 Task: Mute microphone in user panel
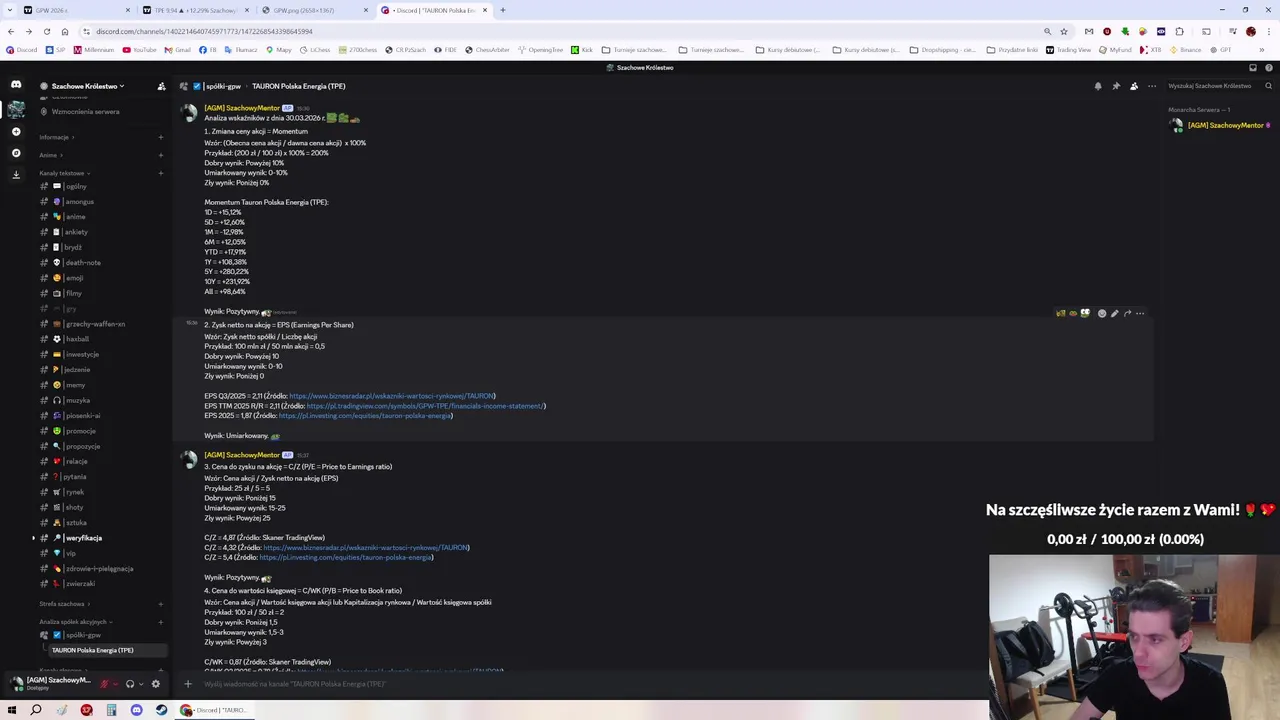pyautogui.click(x=104, y=684)
